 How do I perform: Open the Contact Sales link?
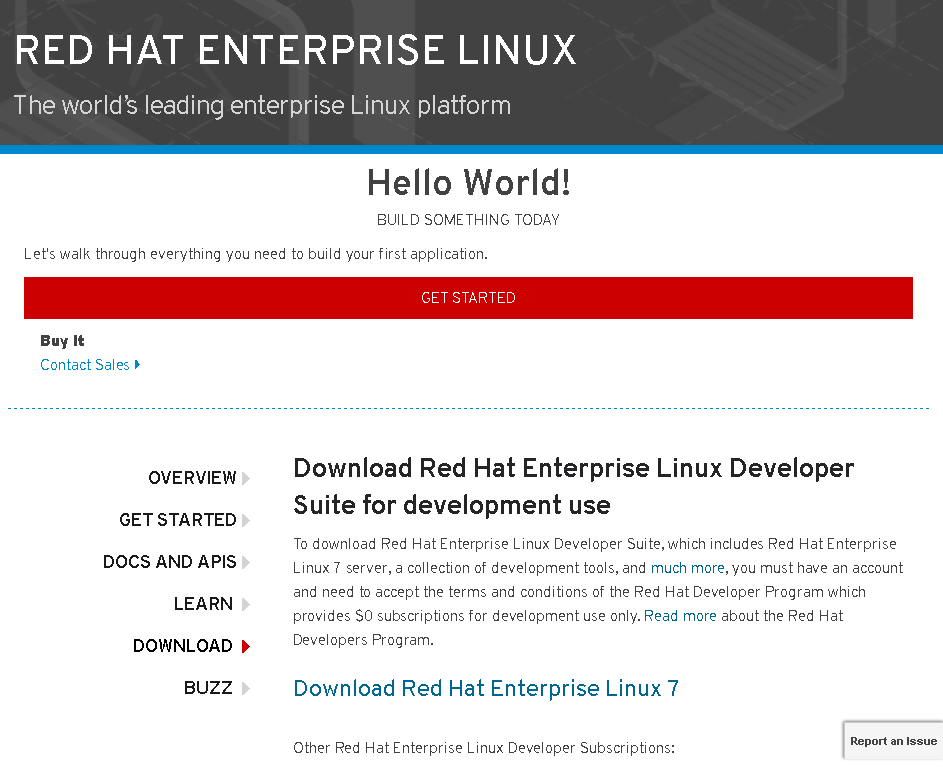pyautogui.click(x=85, y=365)
